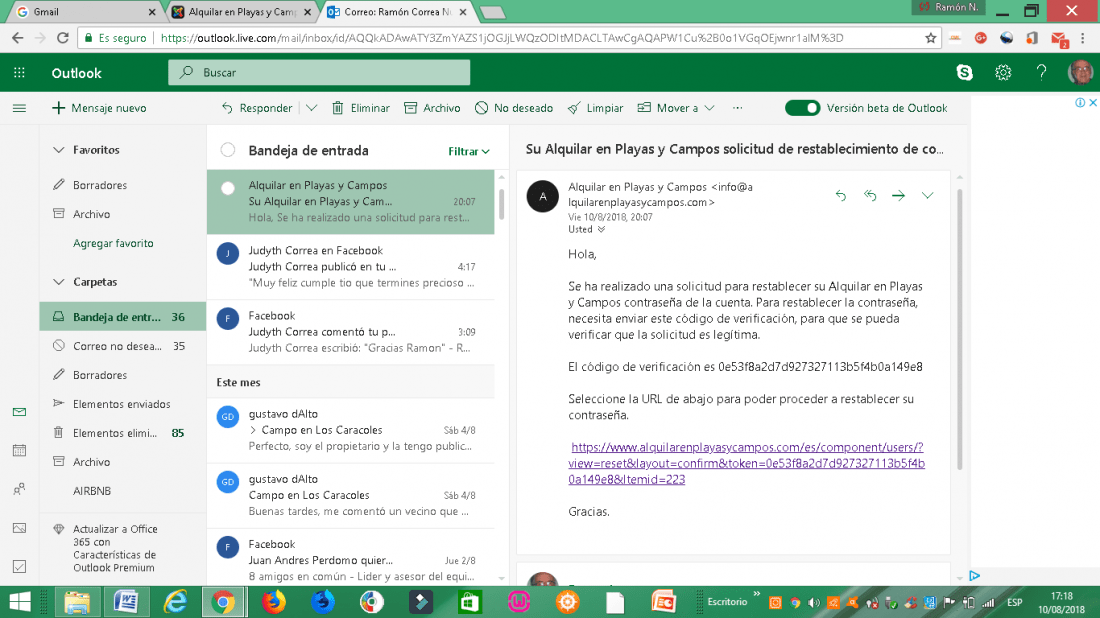Open File Explorer from taskbar
The width and height of the screenshot is (1100, 618).
(x=76, y=602)
